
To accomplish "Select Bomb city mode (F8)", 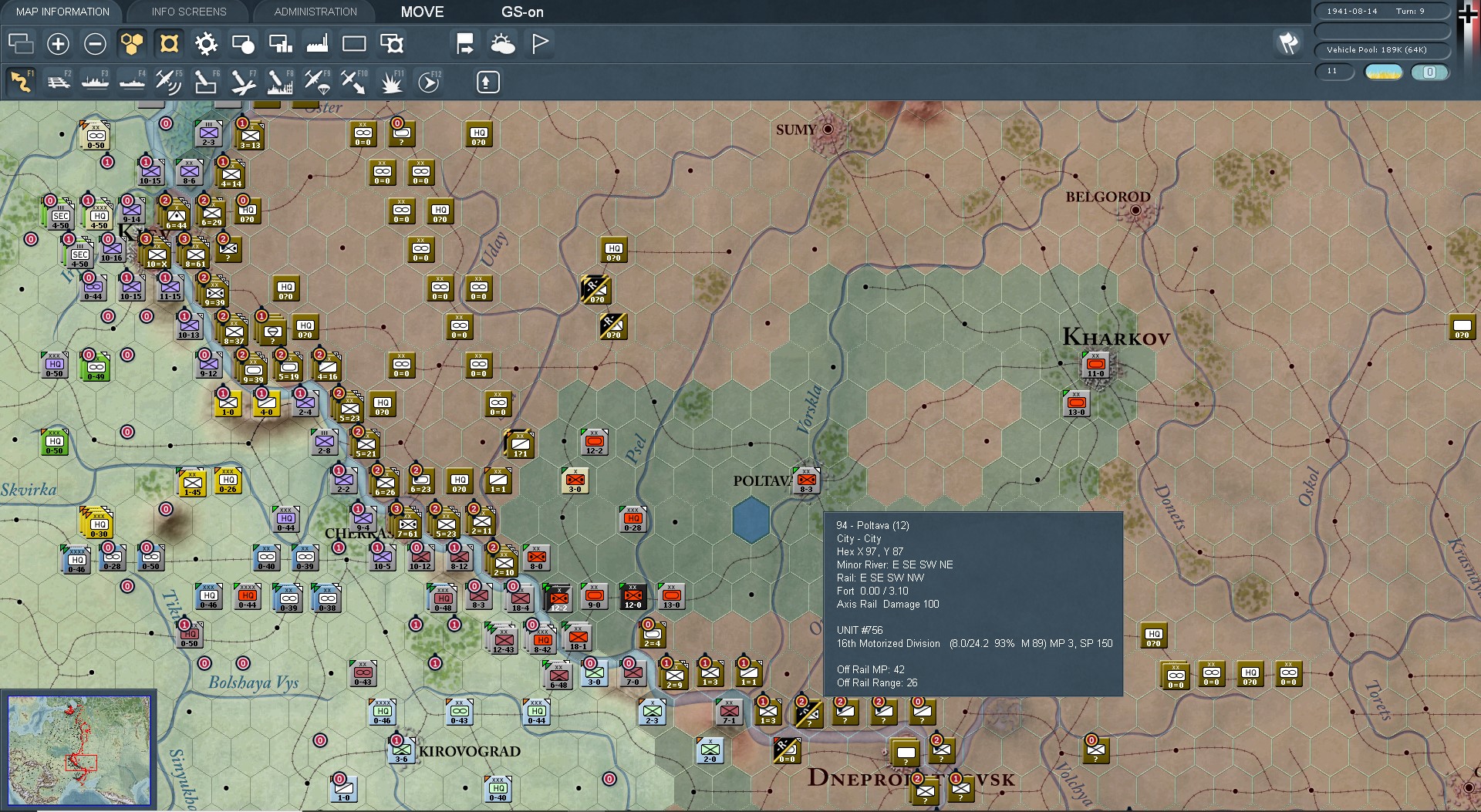I will 280,82.
